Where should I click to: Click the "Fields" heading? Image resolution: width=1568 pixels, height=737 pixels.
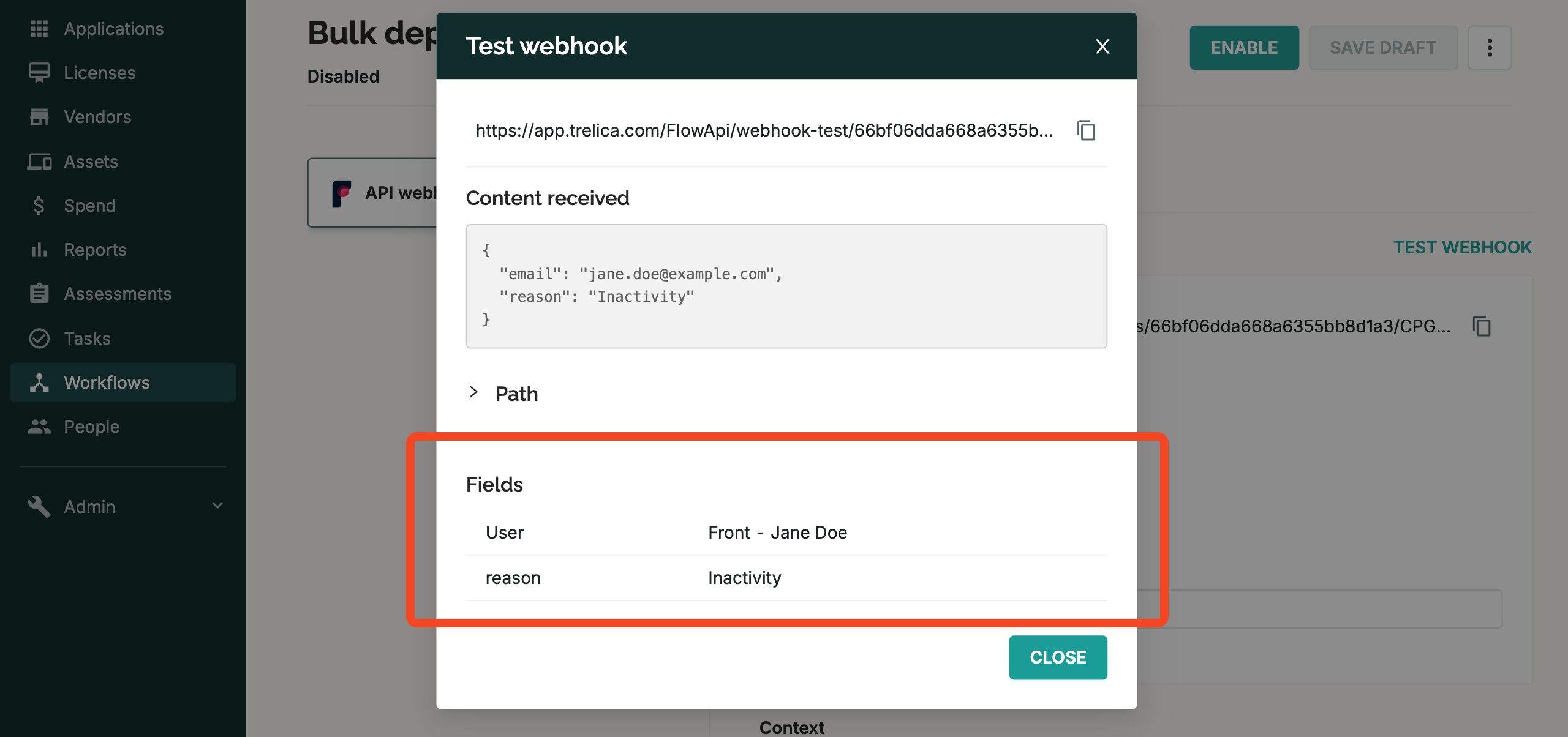(494, 484)
